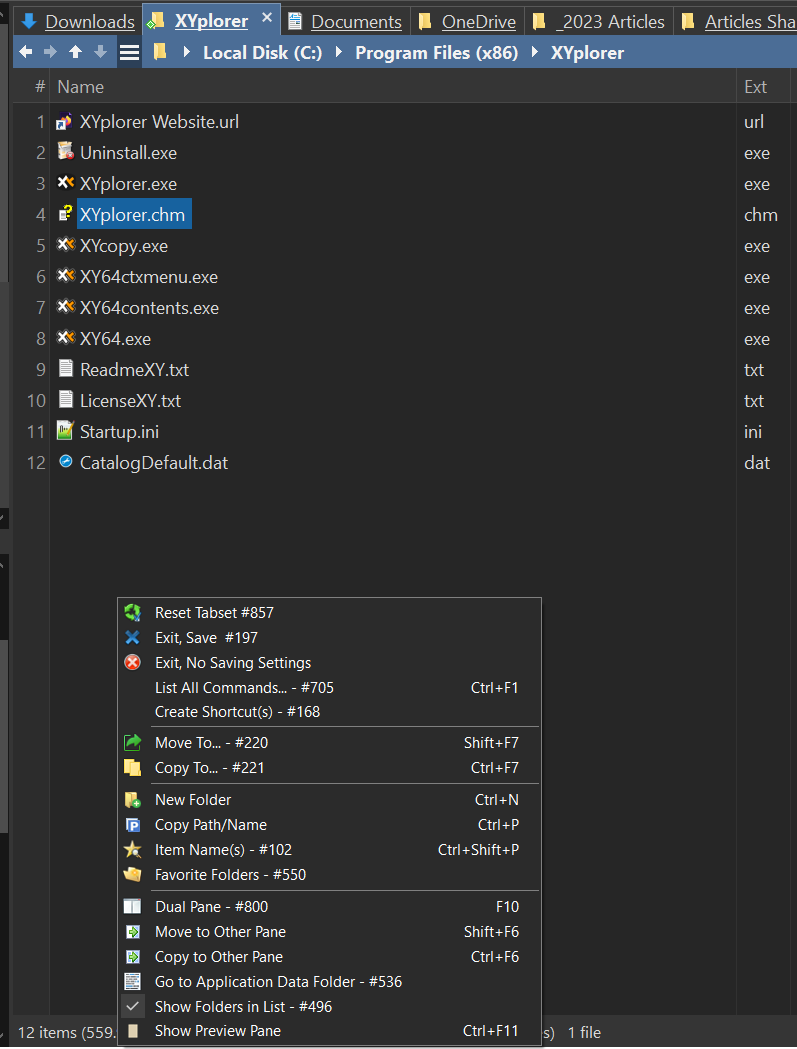Switch to the Downloads tab
The image size is (797, 1049).
click(x=78, y=21)
